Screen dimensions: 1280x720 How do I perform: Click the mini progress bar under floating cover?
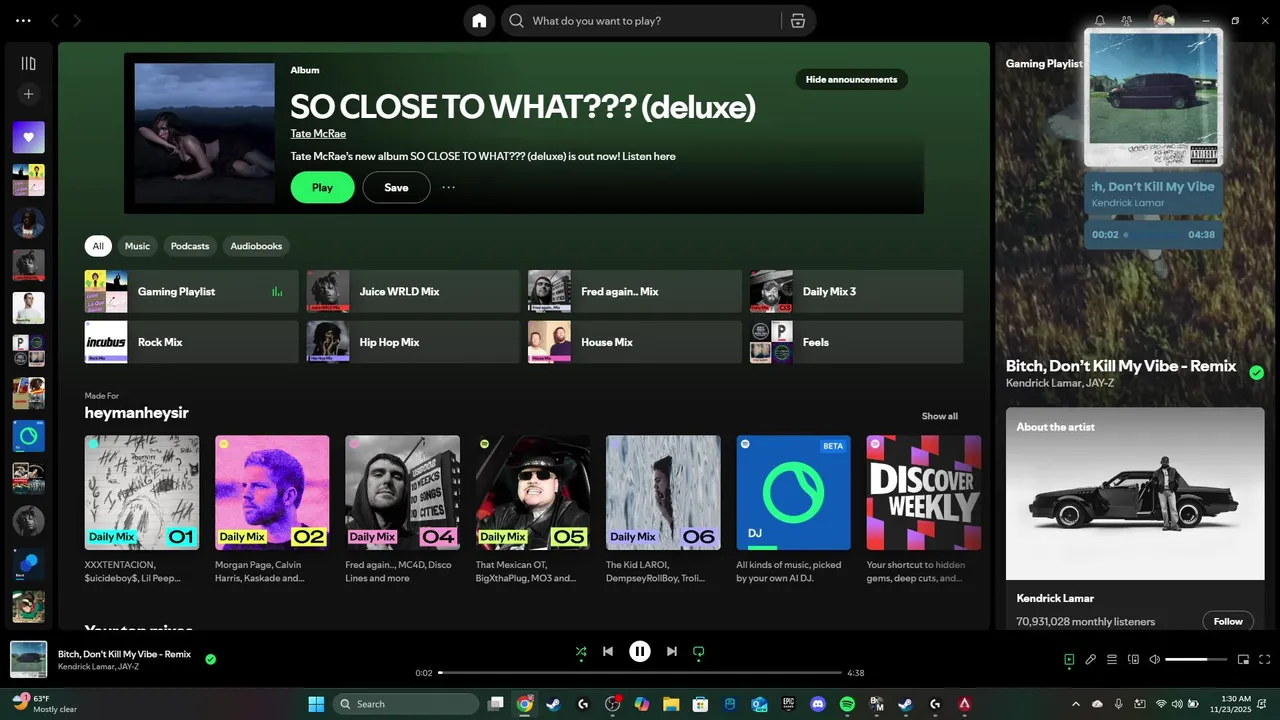pos(1156,235)
